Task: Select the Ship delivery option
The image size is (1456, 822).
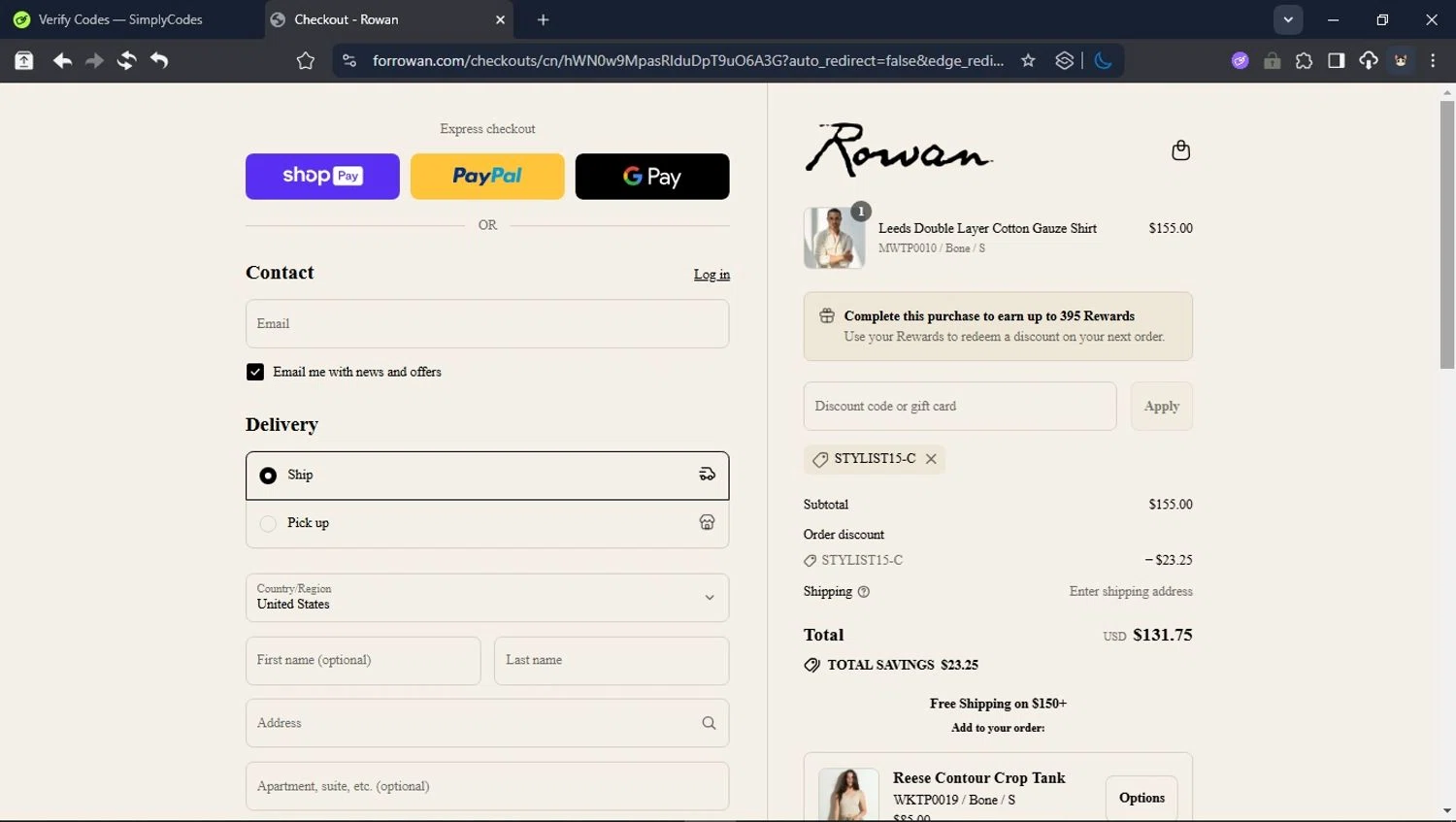Action: [x=487, y=476]
